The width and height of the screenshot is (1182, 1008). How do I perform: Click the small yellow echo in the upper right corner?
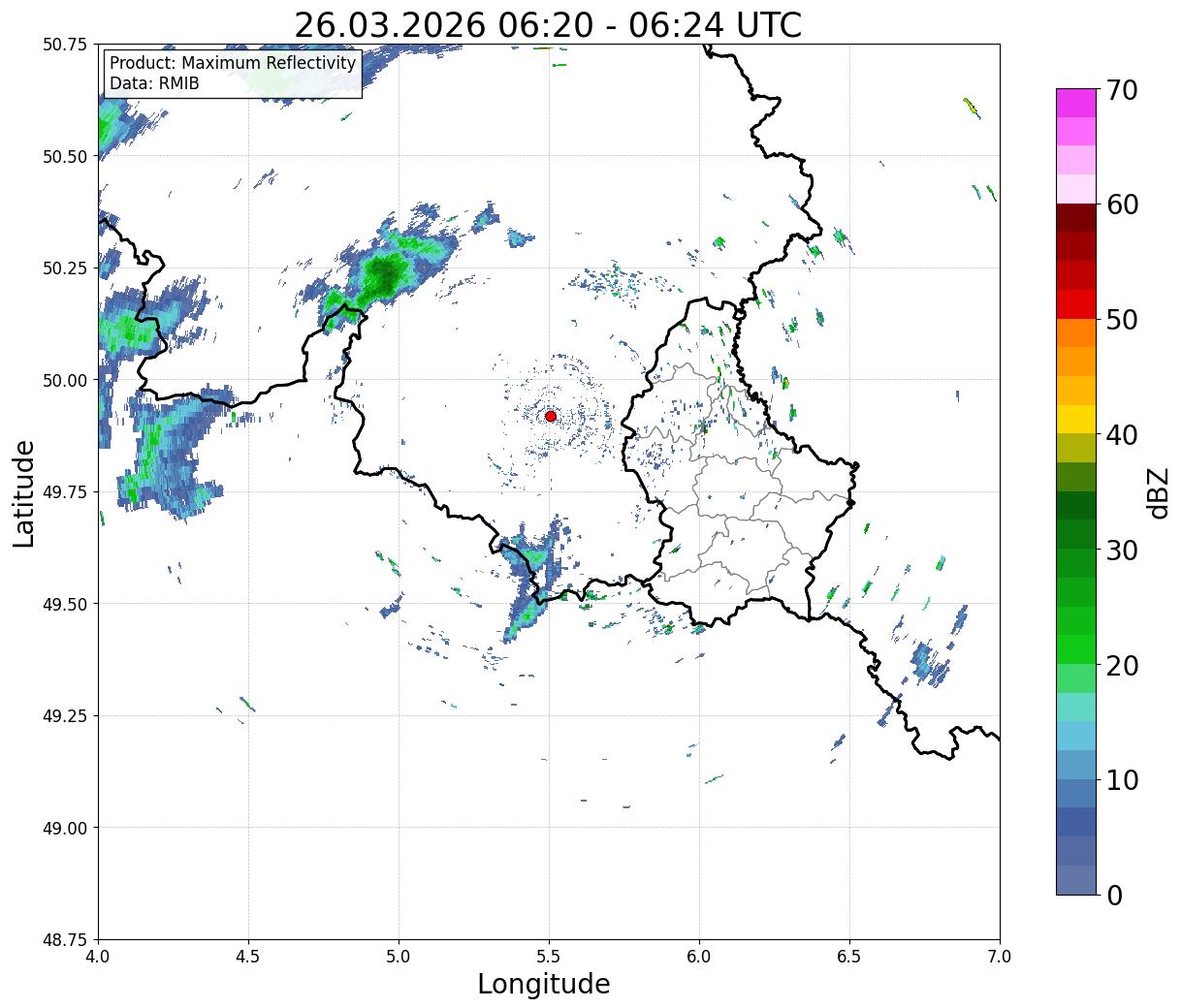(971, 107)
